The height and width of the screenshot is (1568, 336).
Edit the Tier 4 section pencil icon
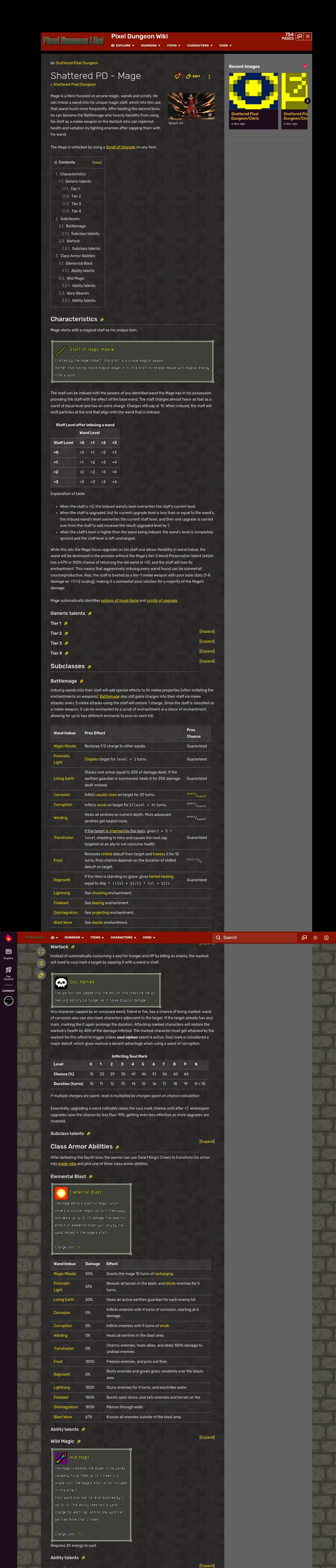pyautogui.click(x=66, y=653)
